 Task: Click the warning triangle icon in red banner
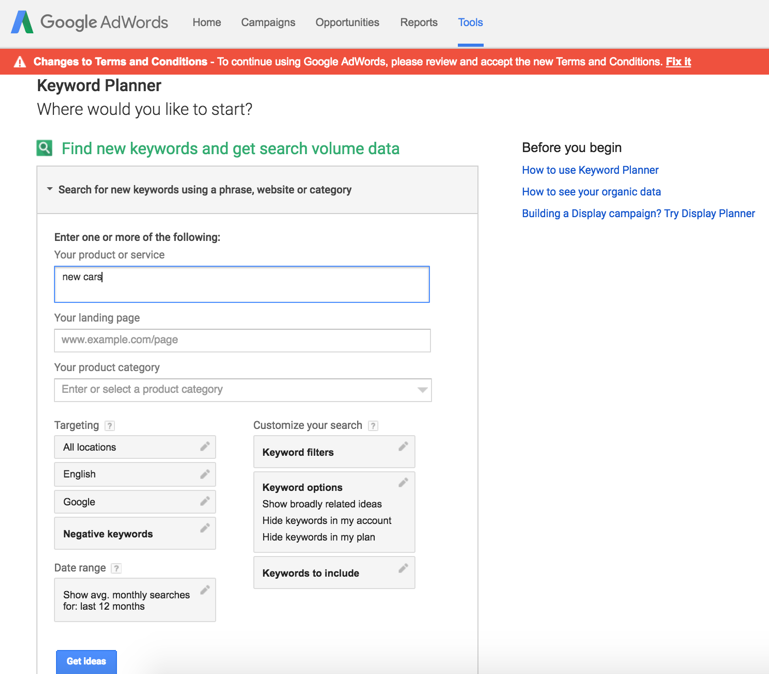20,62
